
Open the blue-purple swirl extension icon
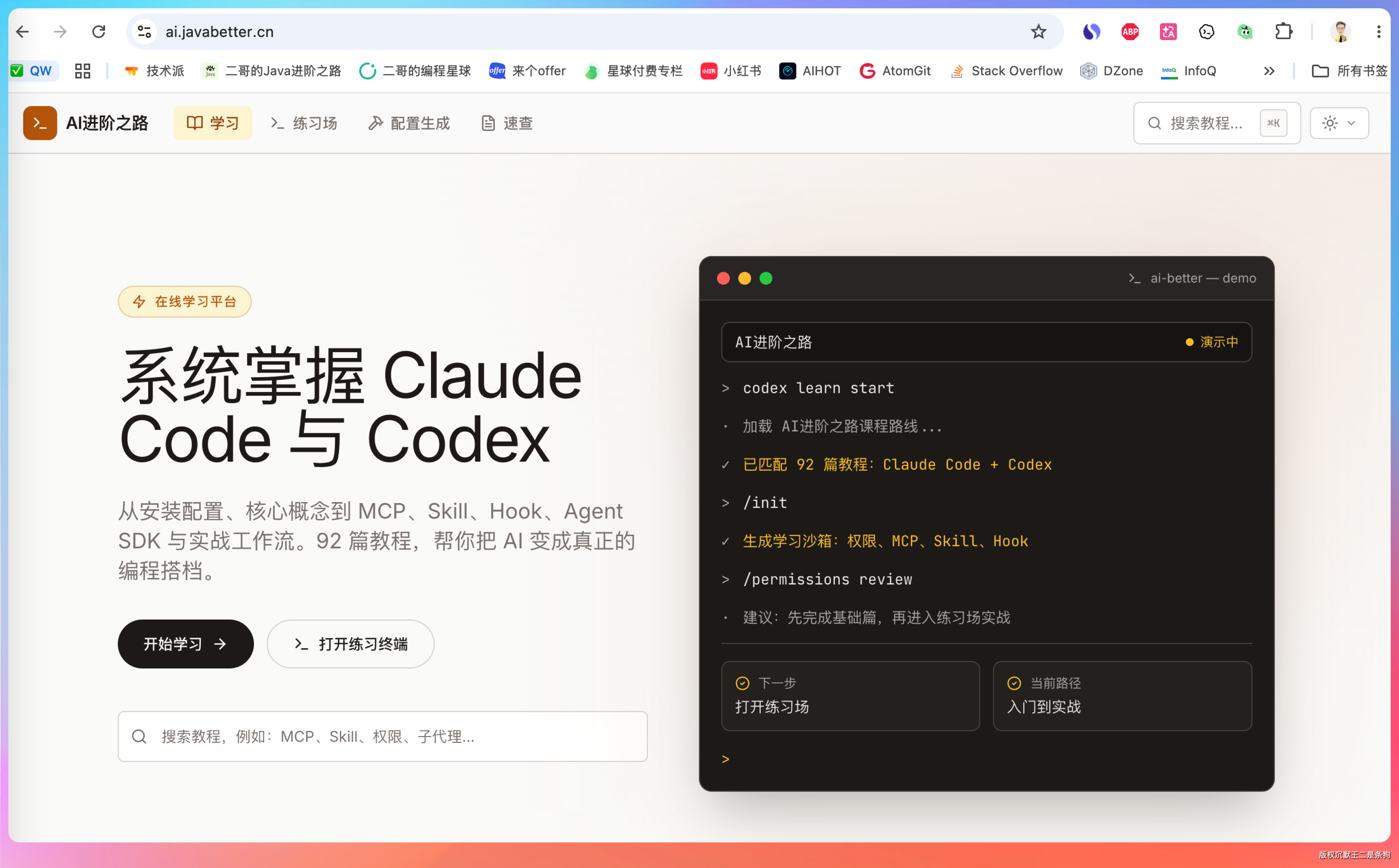point(1091,31)
